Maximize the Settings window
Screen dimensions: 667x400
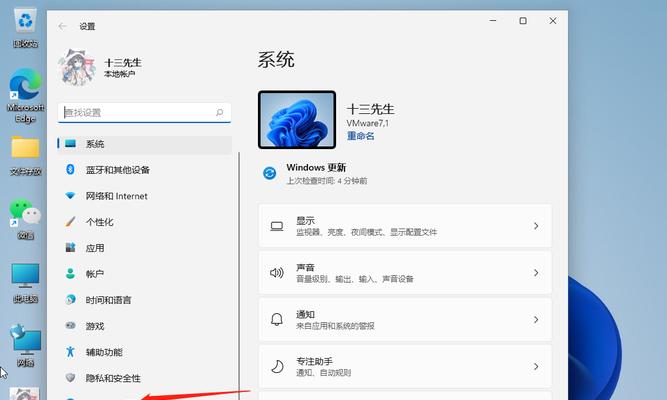pos(523,20)
